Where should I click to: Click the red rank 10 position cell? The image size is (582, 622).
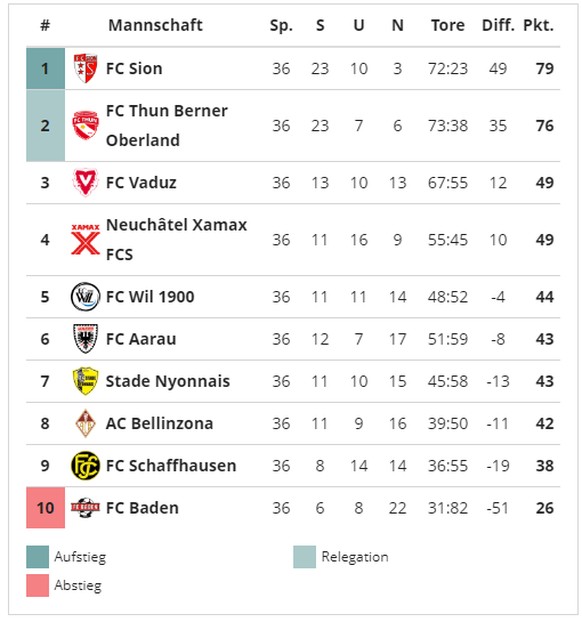(x=46, y=508)
